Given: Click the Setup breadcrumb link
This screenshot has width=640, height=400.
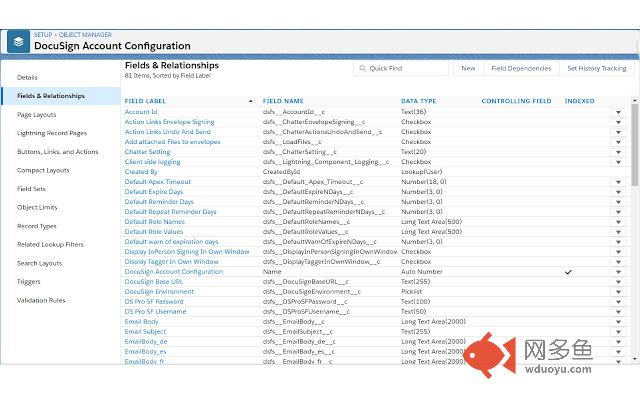Looking at the screenshot, I should [x=43, y=35].
